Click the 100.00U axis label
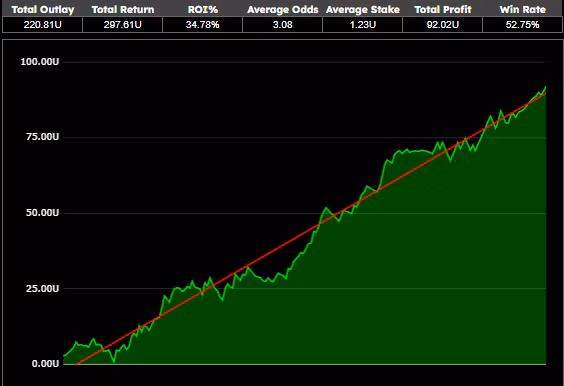This screenshot has width=564, height=386. [x=40, y=62]
